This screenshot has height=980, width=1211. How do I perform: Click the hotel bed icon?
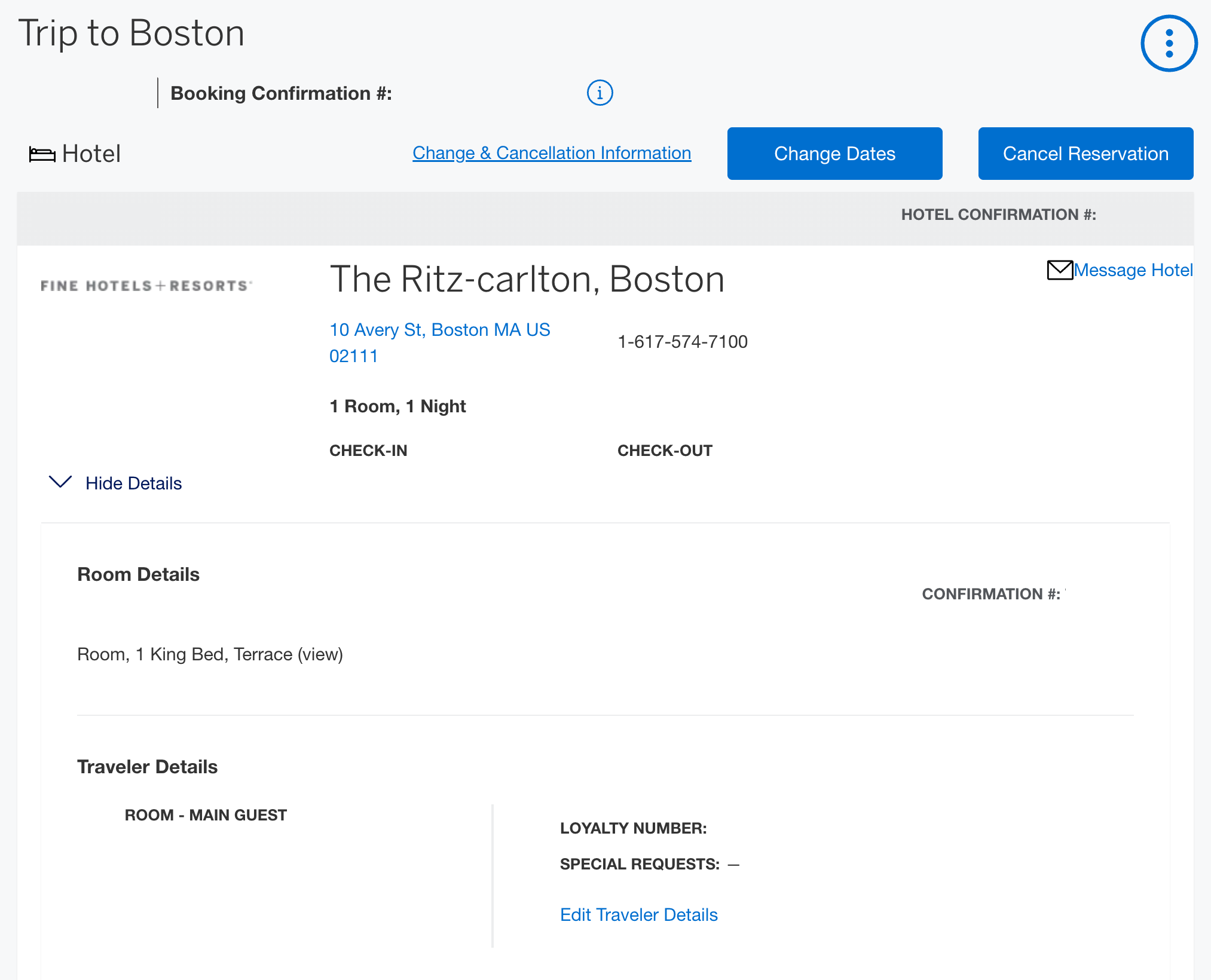(x=42, y=154)
